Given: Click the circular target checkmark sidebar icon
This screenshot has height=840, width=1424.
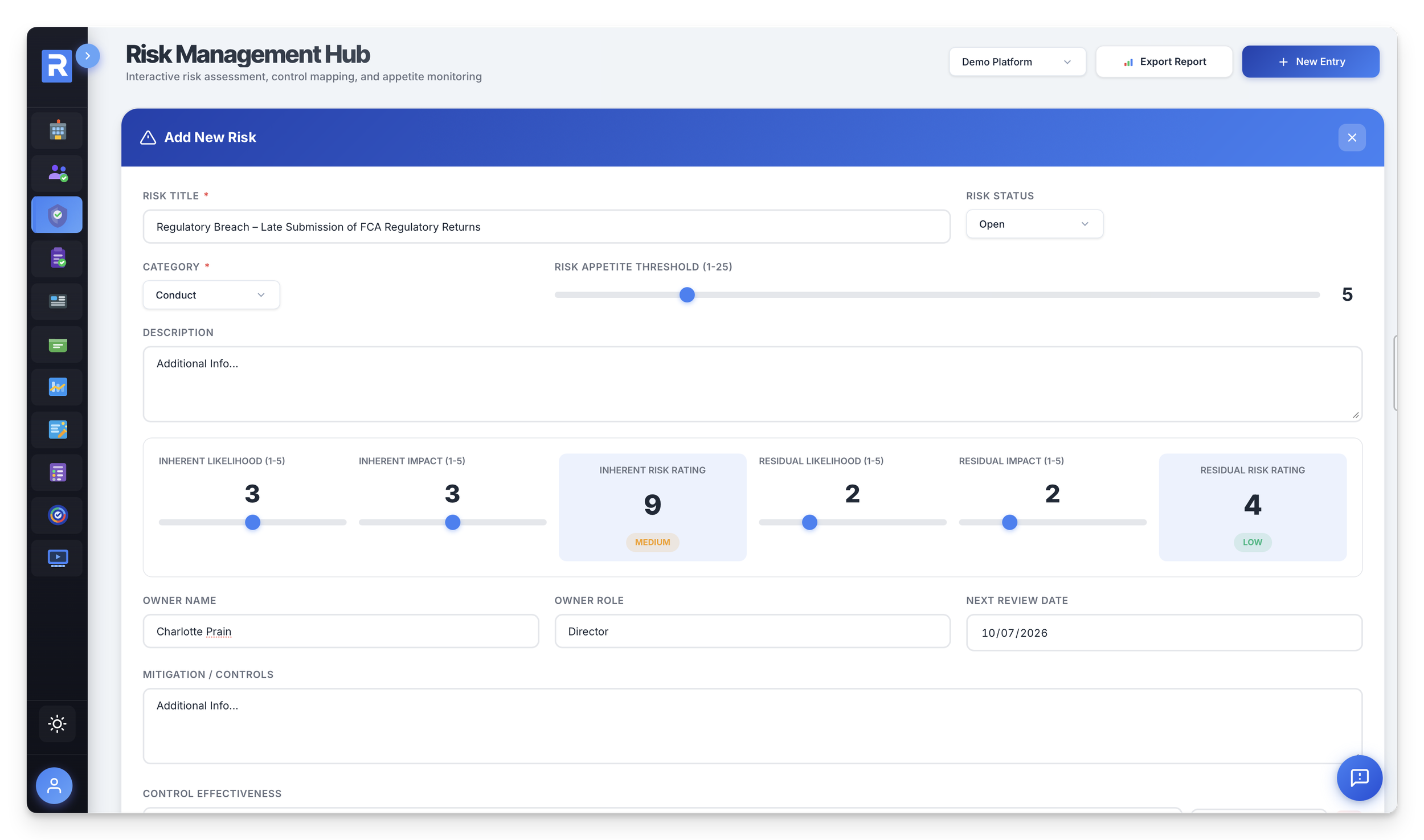Looking at the screenshot, I should pyautogui.click(x=58, y=515).
